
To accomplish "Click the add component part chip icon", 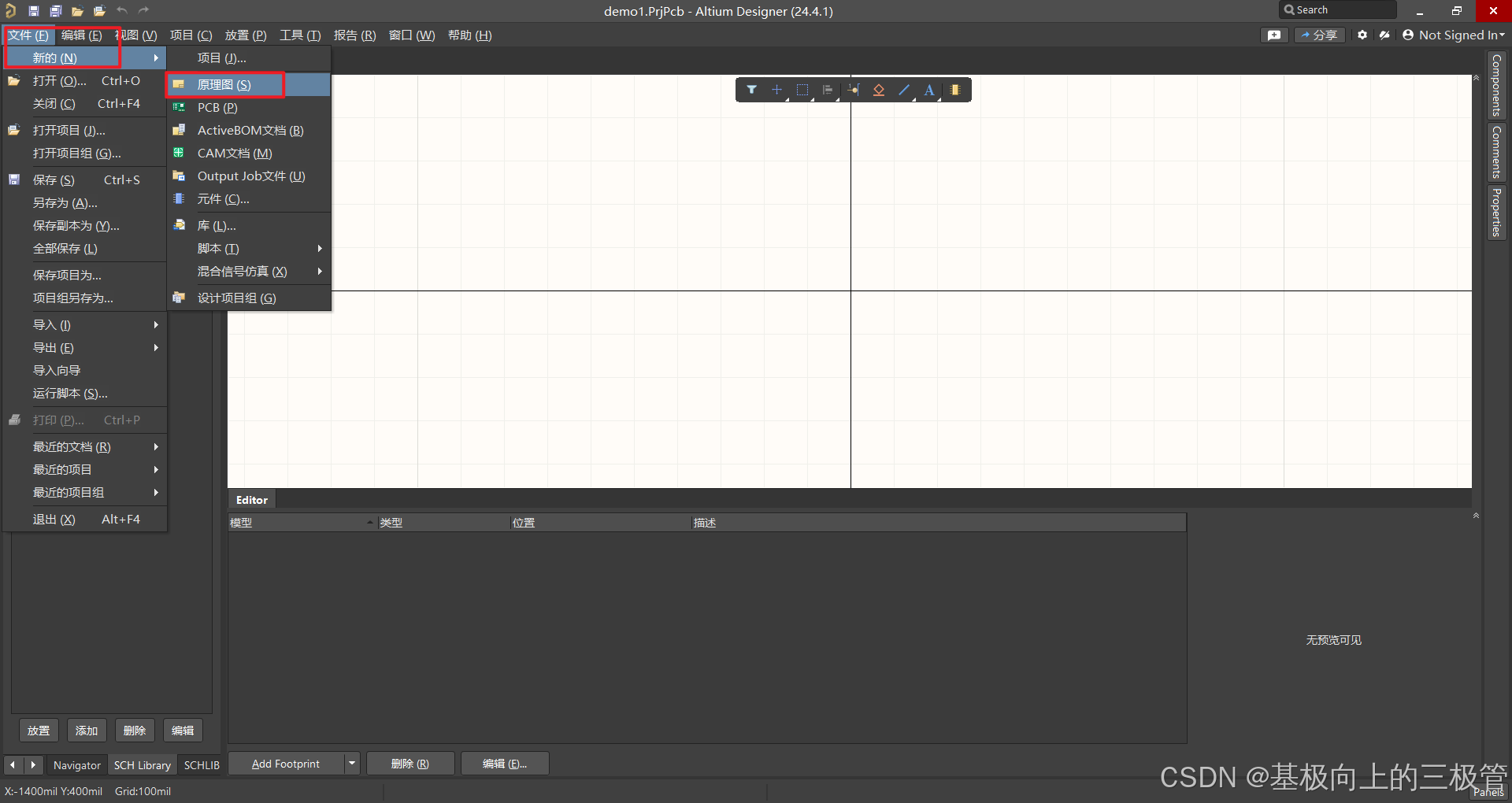I will tap(955, 90).
